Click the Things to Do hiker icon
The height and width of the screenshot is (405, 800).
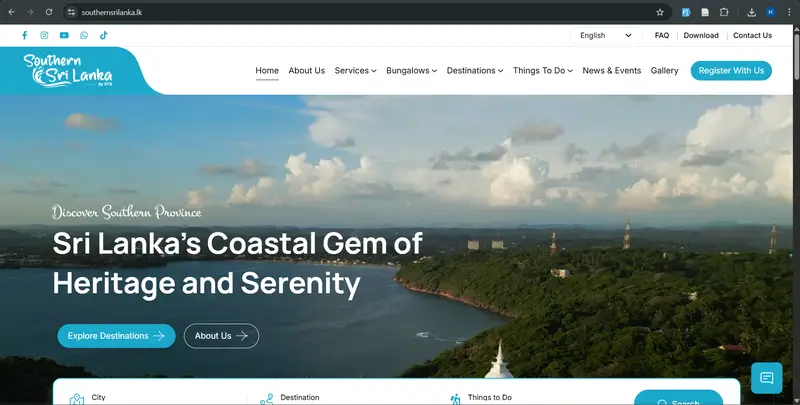coord(455,399)
